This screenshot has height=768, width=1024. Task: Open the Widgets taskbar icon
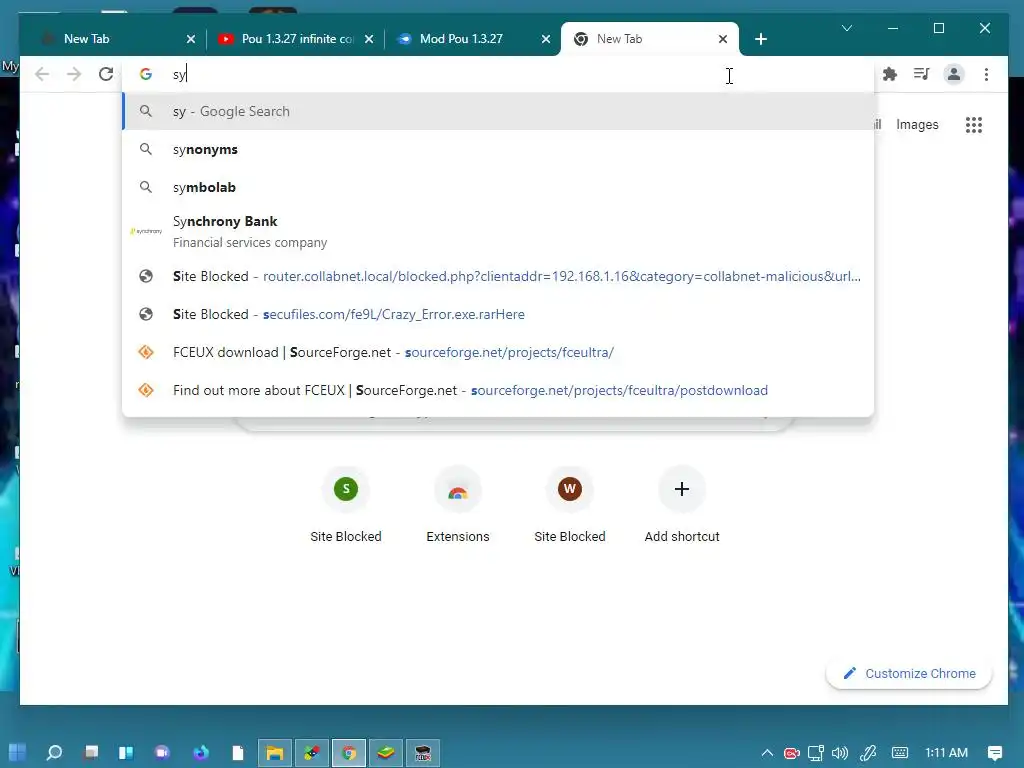[125, 752]
